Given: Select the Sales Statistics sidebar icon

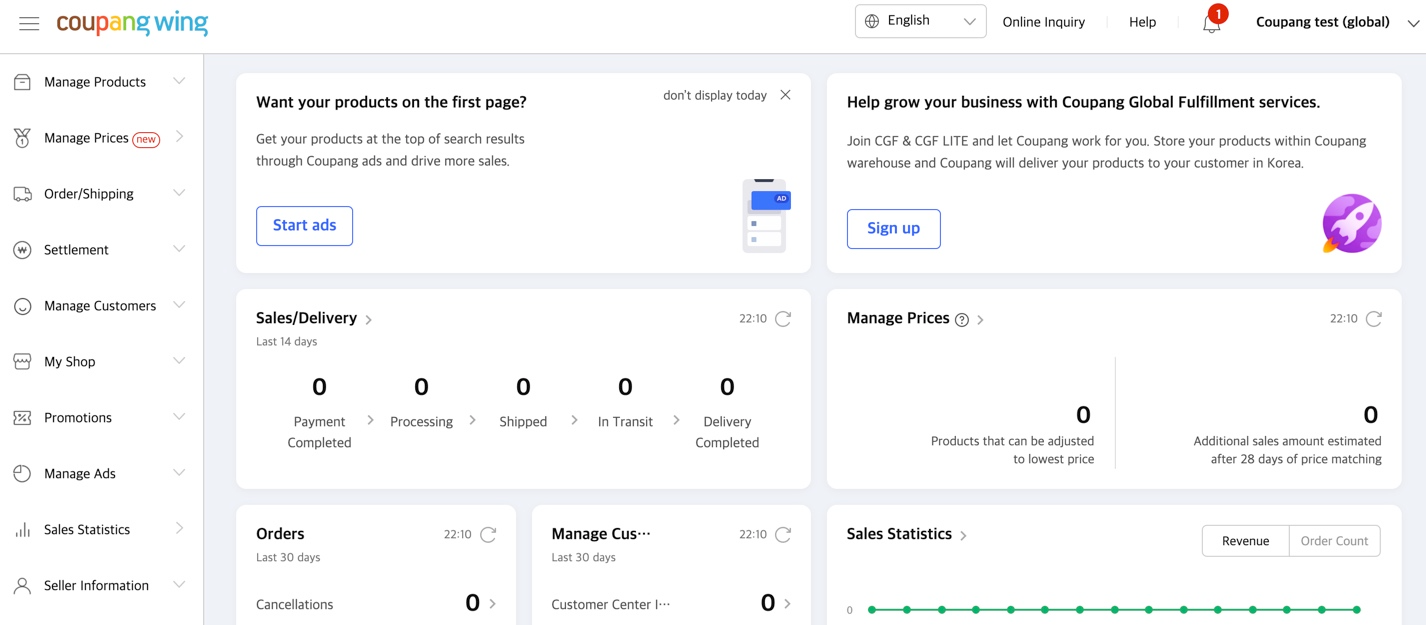Looking at the screenshot, I should coord(22,529).
